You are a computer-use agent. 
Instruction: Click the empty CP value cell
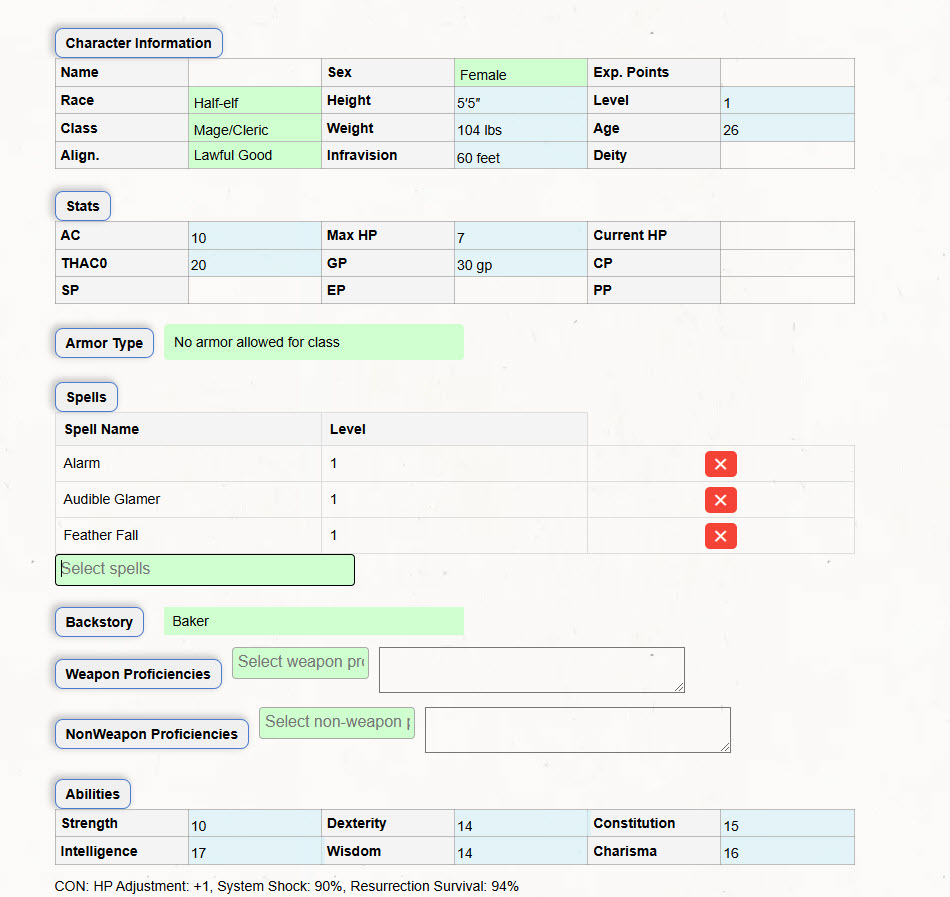click(787, 263)
